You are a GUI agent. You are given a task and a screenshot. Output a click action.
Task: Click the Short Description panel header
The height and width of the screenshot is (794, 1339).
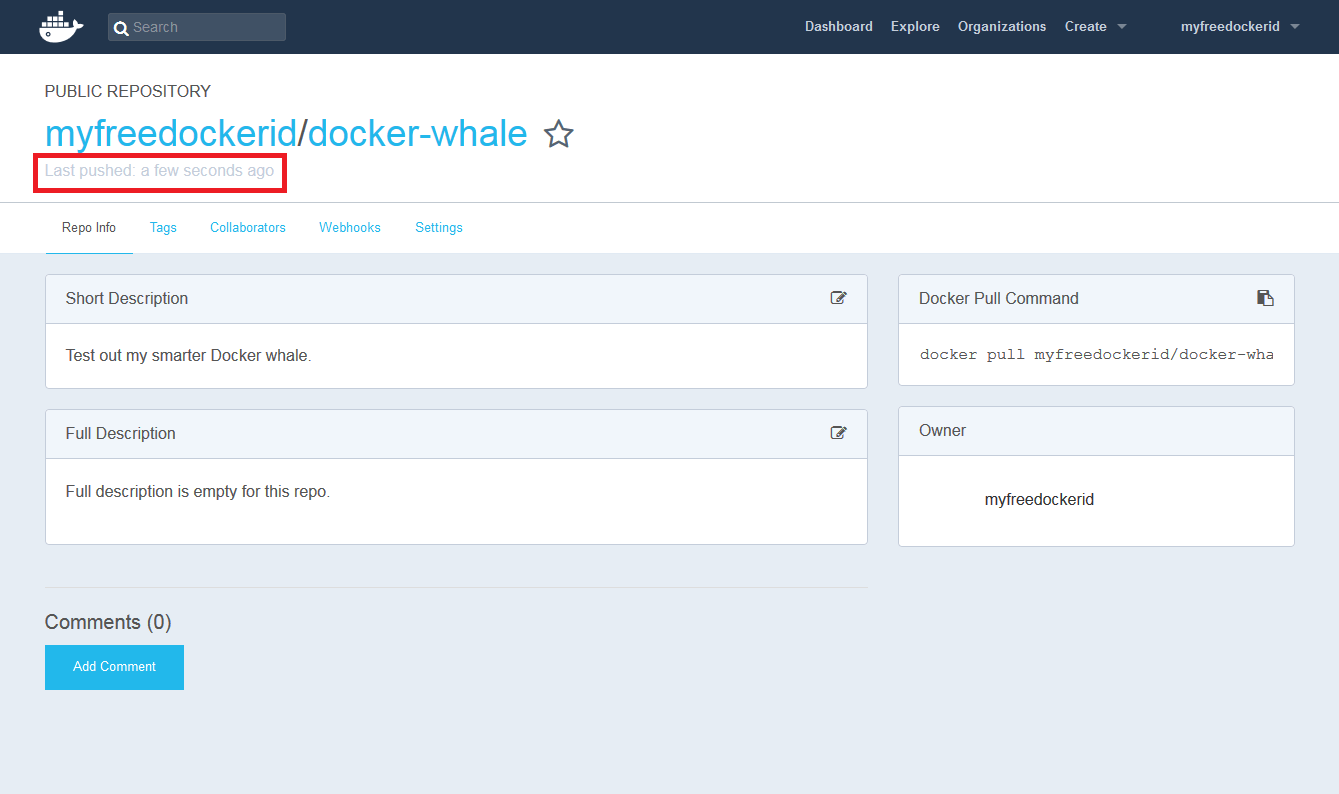(456, 299)
